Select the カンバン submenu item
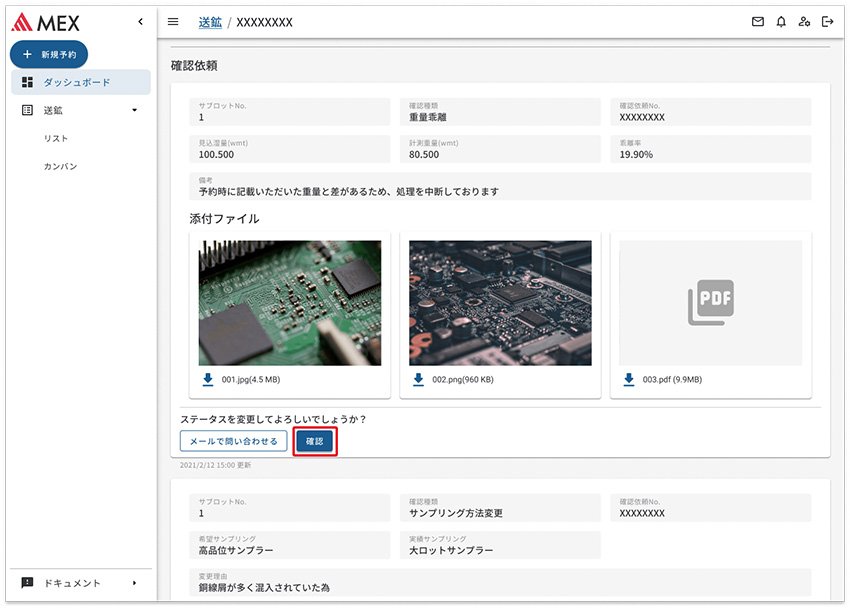This screenshot has width=850, height=608. click(x=60, y=166)
